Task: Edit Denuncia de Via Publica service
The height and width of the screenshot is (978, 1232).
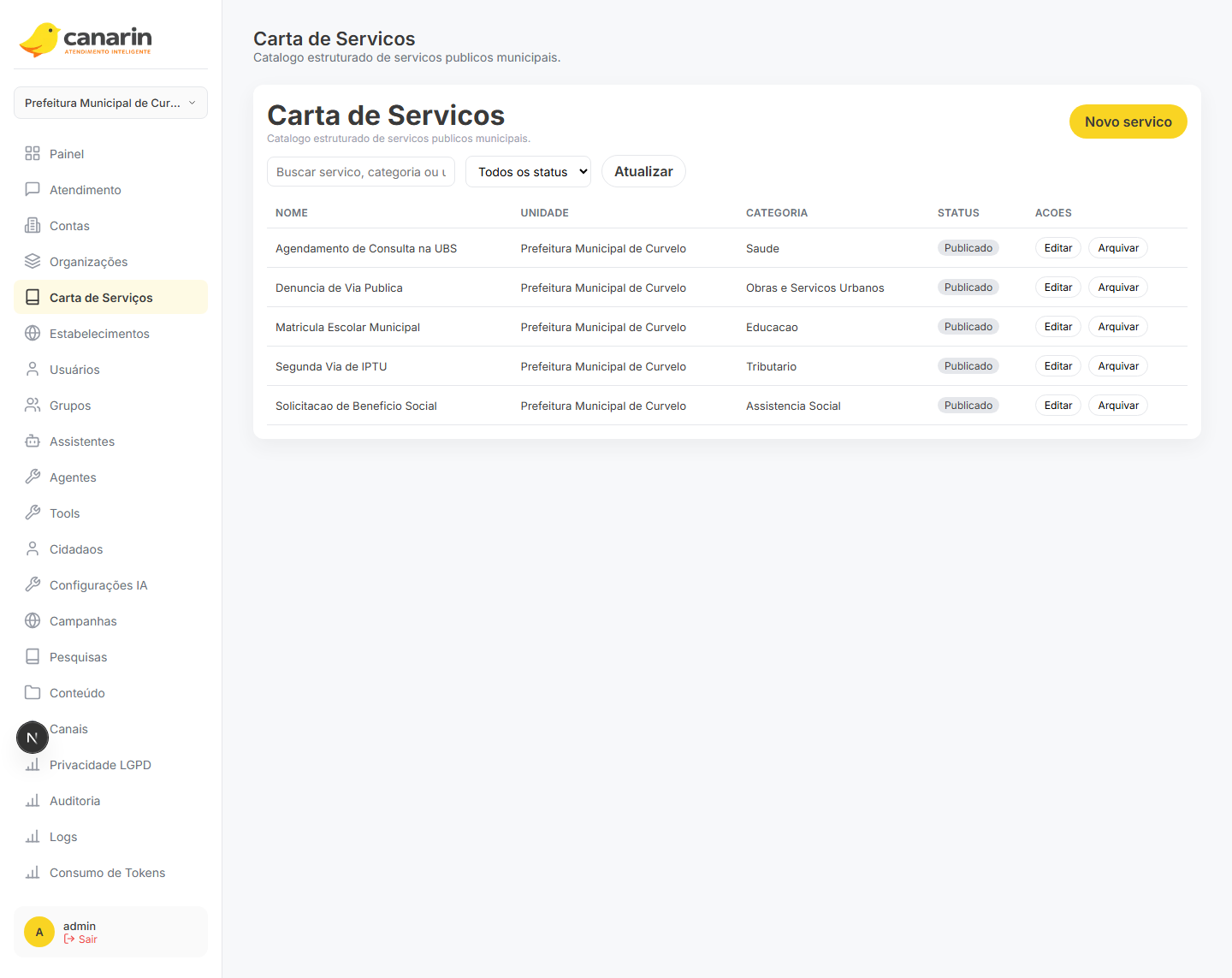Action: 1057,287
